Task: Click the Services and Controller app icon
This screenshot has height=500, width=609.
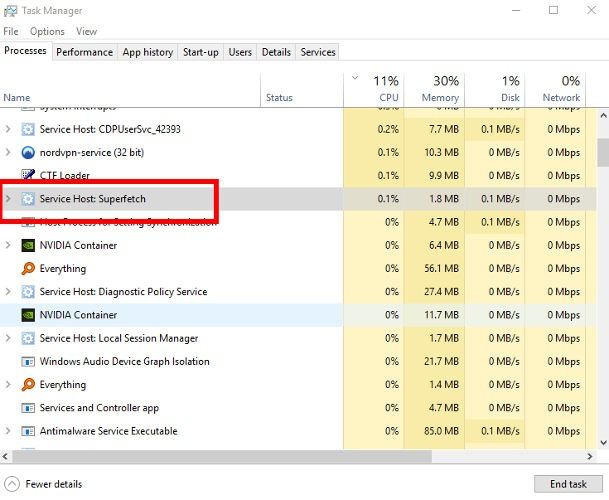Action: (28, 408)
